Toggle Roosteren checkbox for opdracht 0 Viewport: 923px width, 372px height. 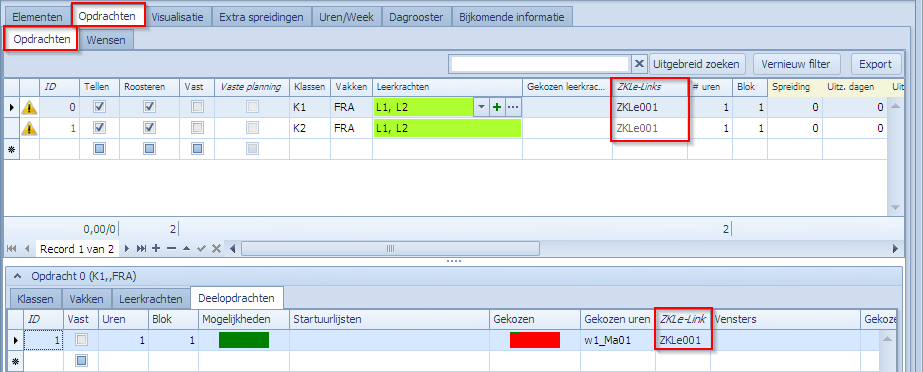150,107
